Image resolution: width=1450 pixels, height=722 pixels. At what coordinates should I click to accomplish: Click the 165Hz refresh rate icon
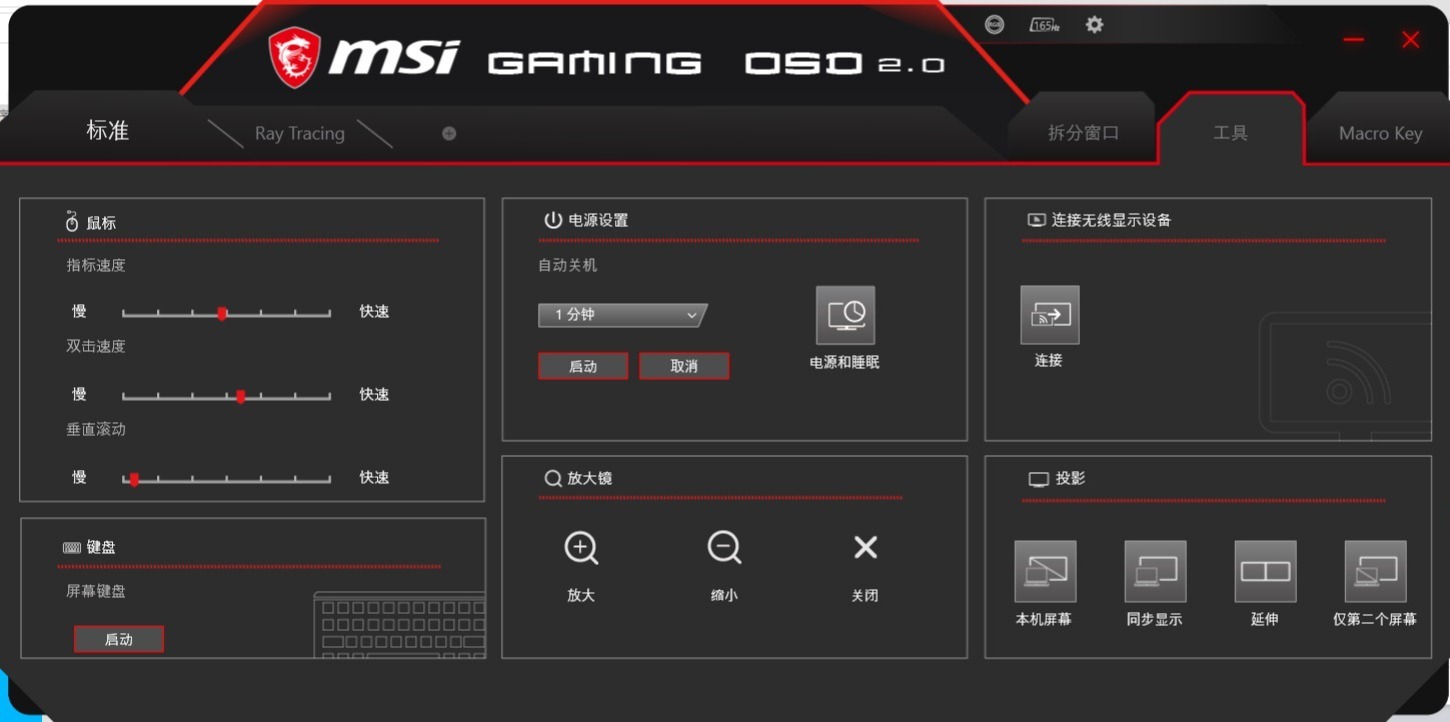(1044, 25)
